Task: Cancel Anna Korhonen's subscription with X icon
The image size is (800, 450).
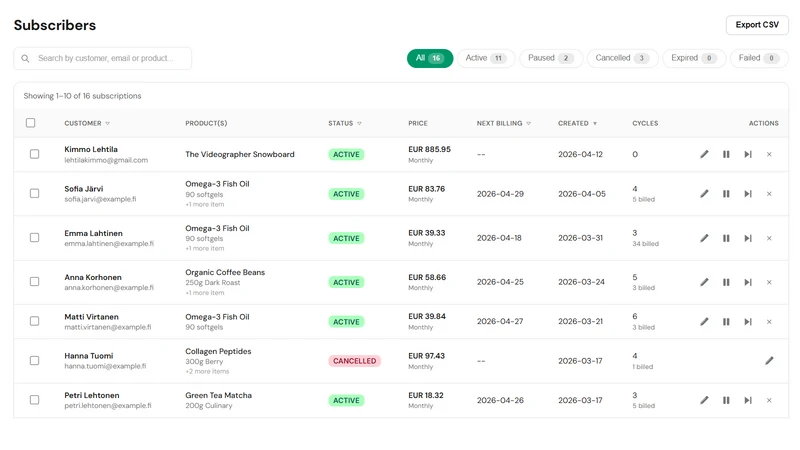Action: [769, 282]
